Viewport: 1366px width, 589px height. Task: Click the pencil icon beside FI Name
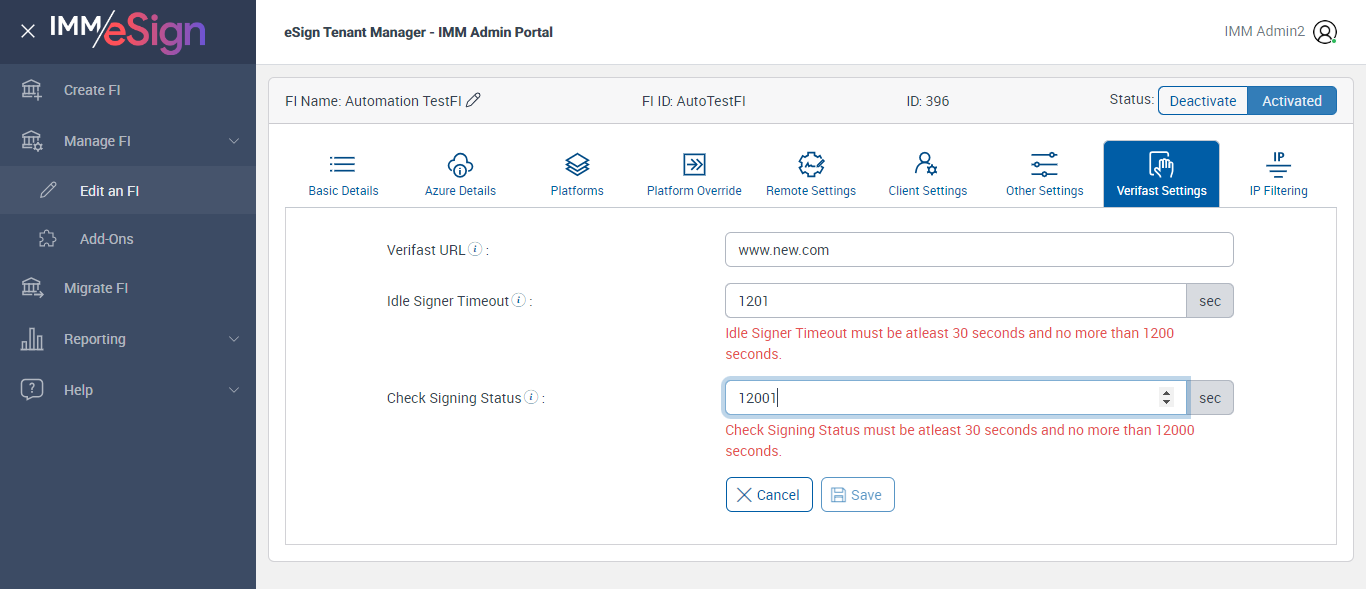474,100
